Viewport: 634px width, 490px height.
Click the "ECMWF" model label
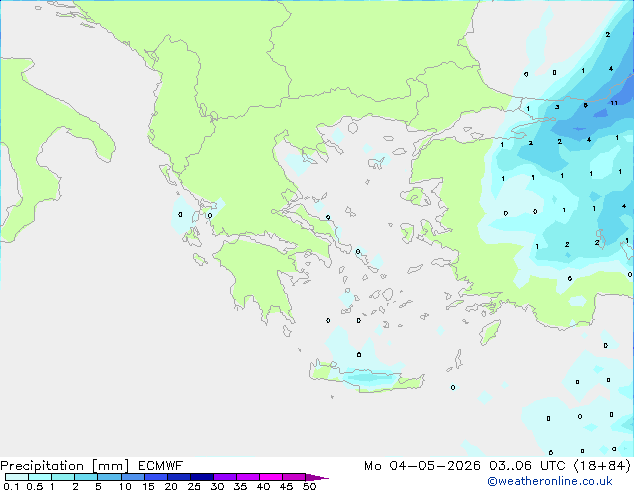pos(161,466)
